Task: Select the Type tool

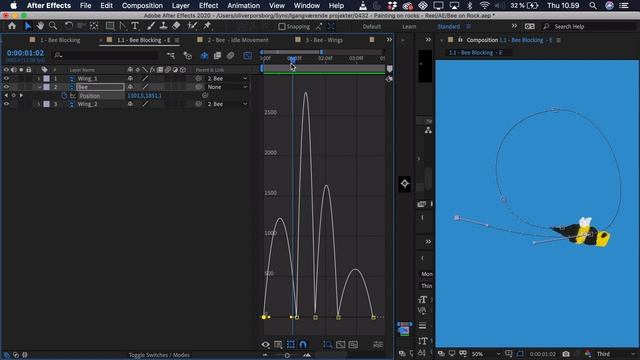Action: click(x=135, y=26)
